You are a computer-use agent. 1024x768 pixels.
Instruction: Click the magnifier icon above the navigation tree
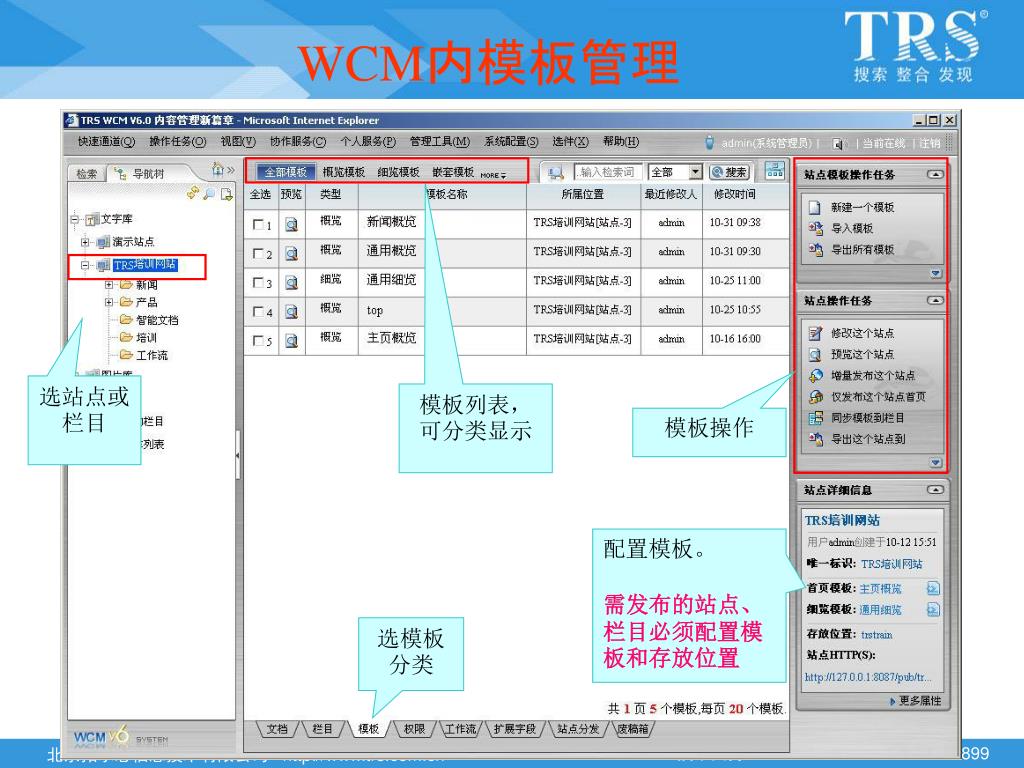(209, 193)
